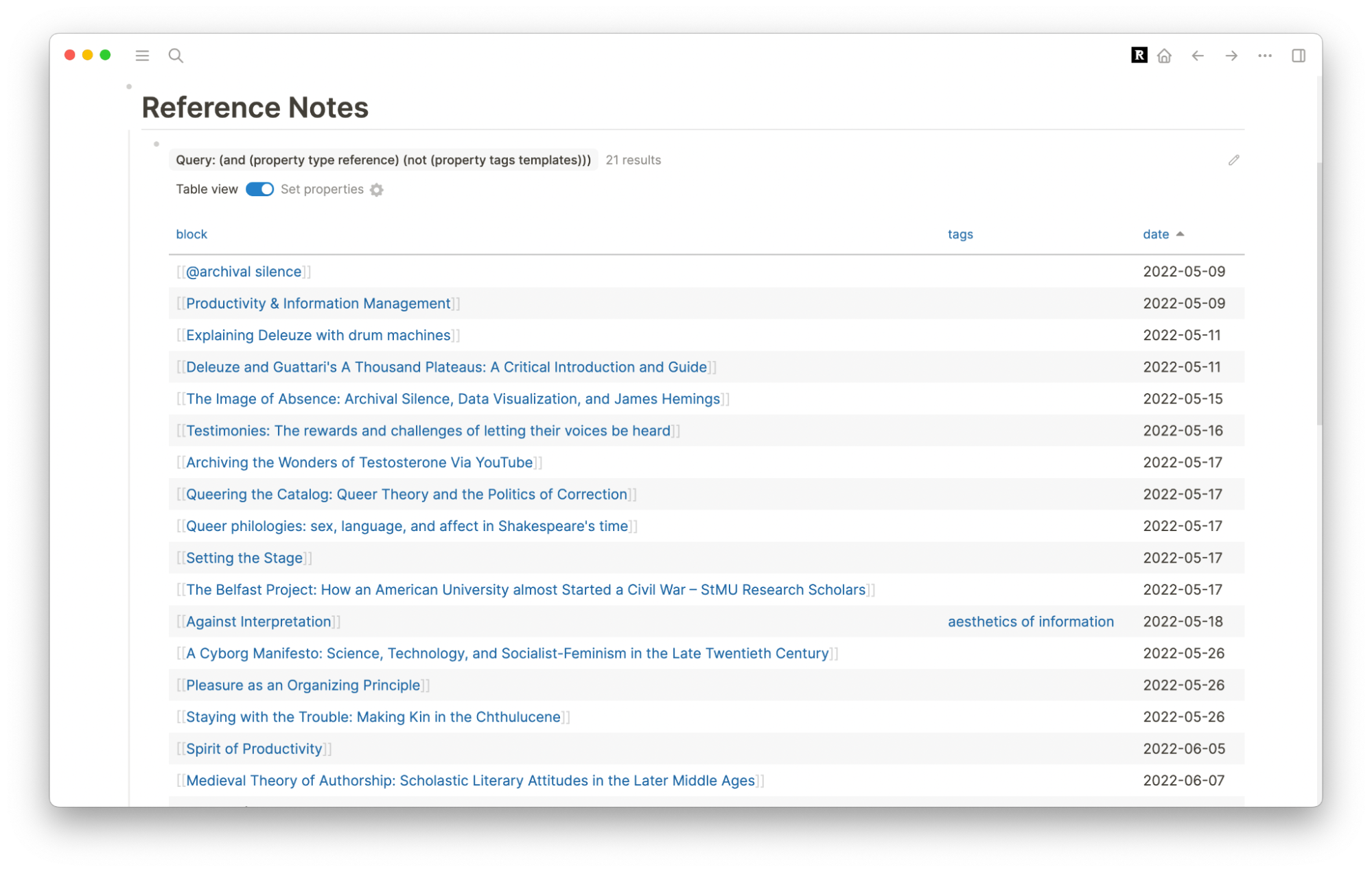
Task: Click the Logseq R app icon
Action: click(x=1138, y=55)
